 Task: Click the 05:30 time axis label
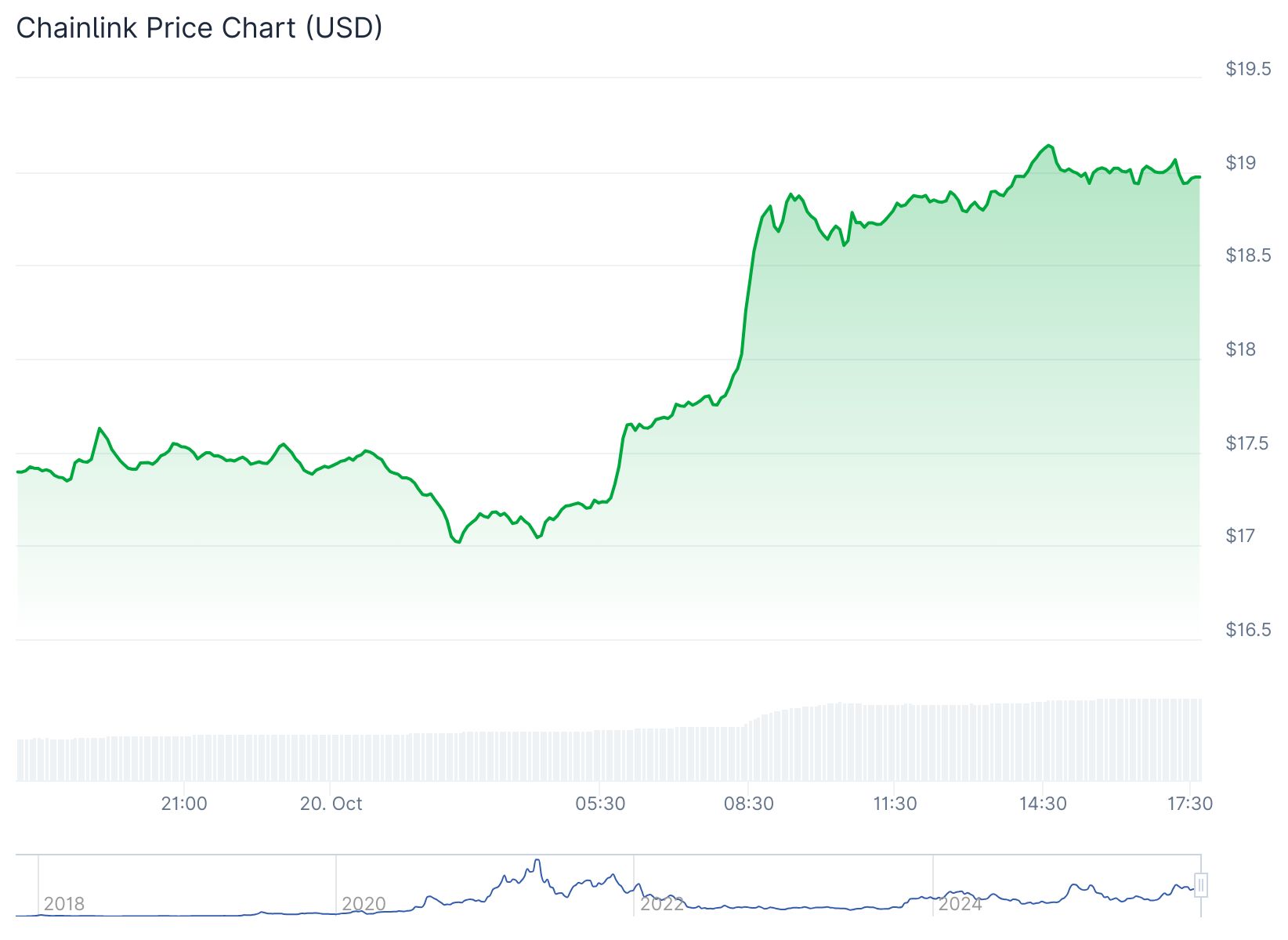point(600,804)
